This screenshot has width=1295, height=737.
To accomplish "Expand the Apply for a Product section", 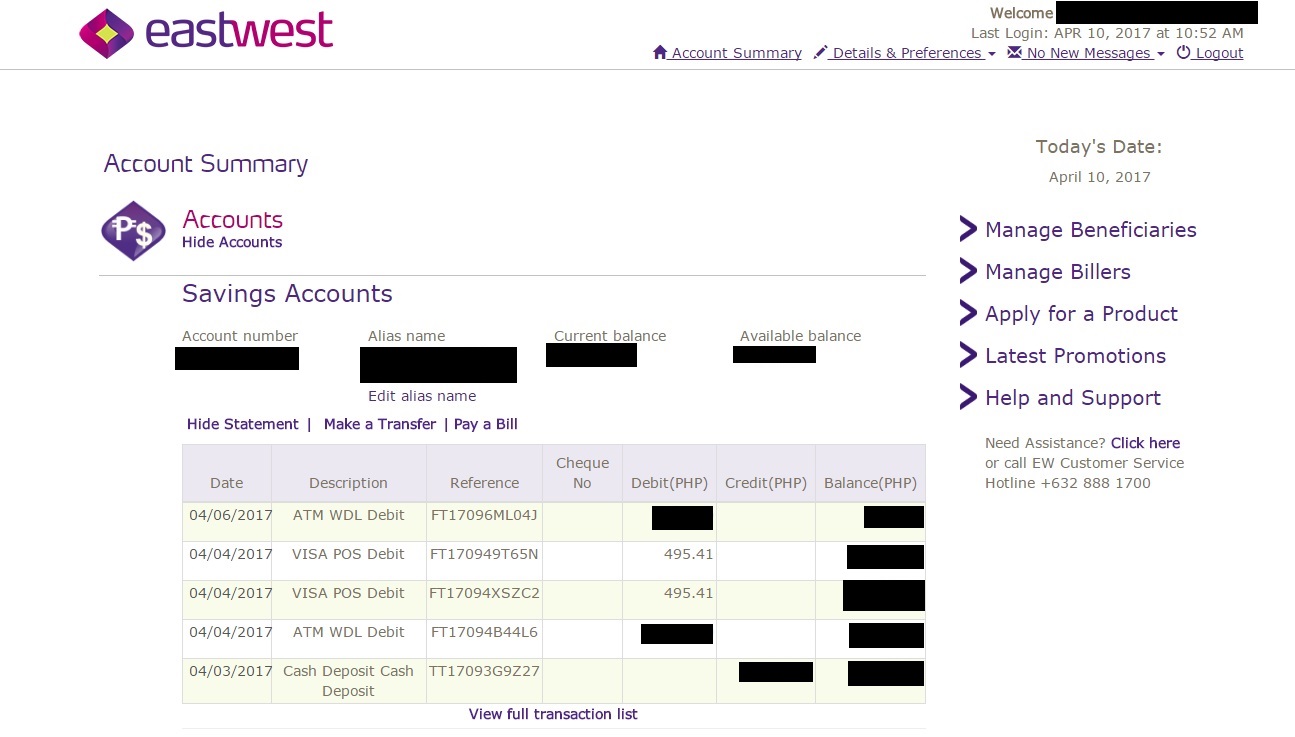I will coord(1081,313).
